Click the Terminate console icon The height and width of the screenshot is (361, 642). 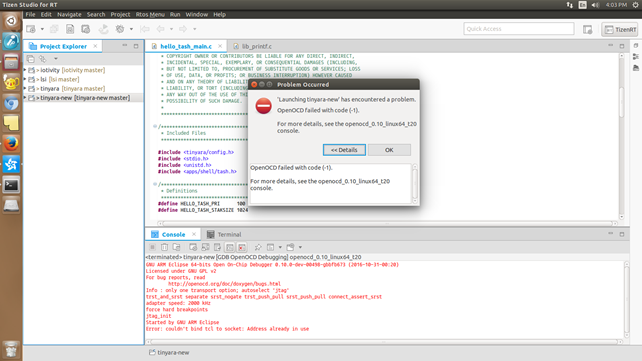point(152,247)
